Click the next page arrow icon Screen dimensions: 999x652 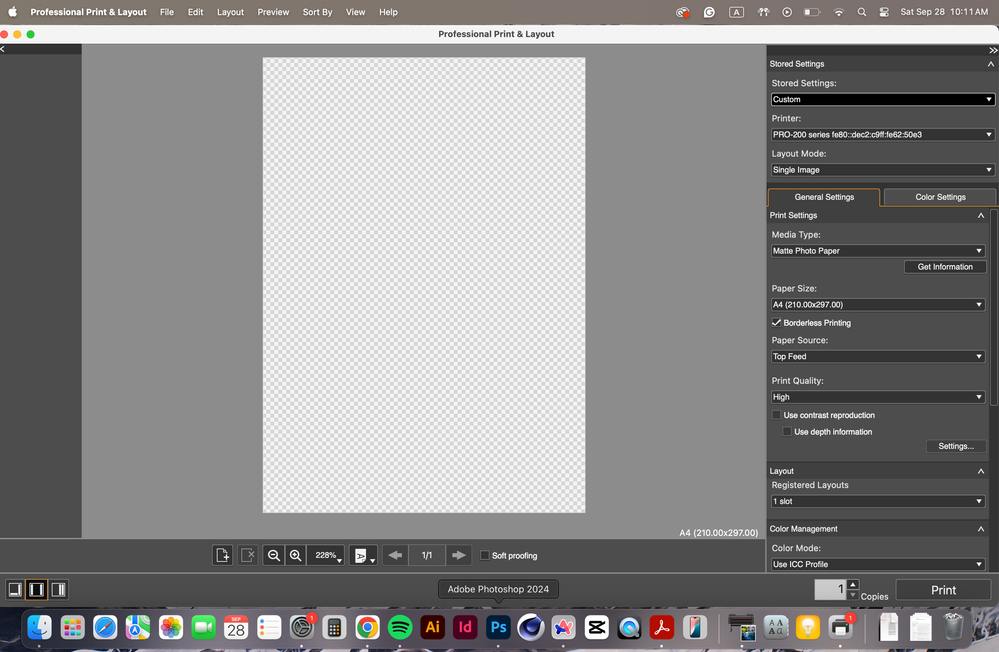(x=459, y=555)
